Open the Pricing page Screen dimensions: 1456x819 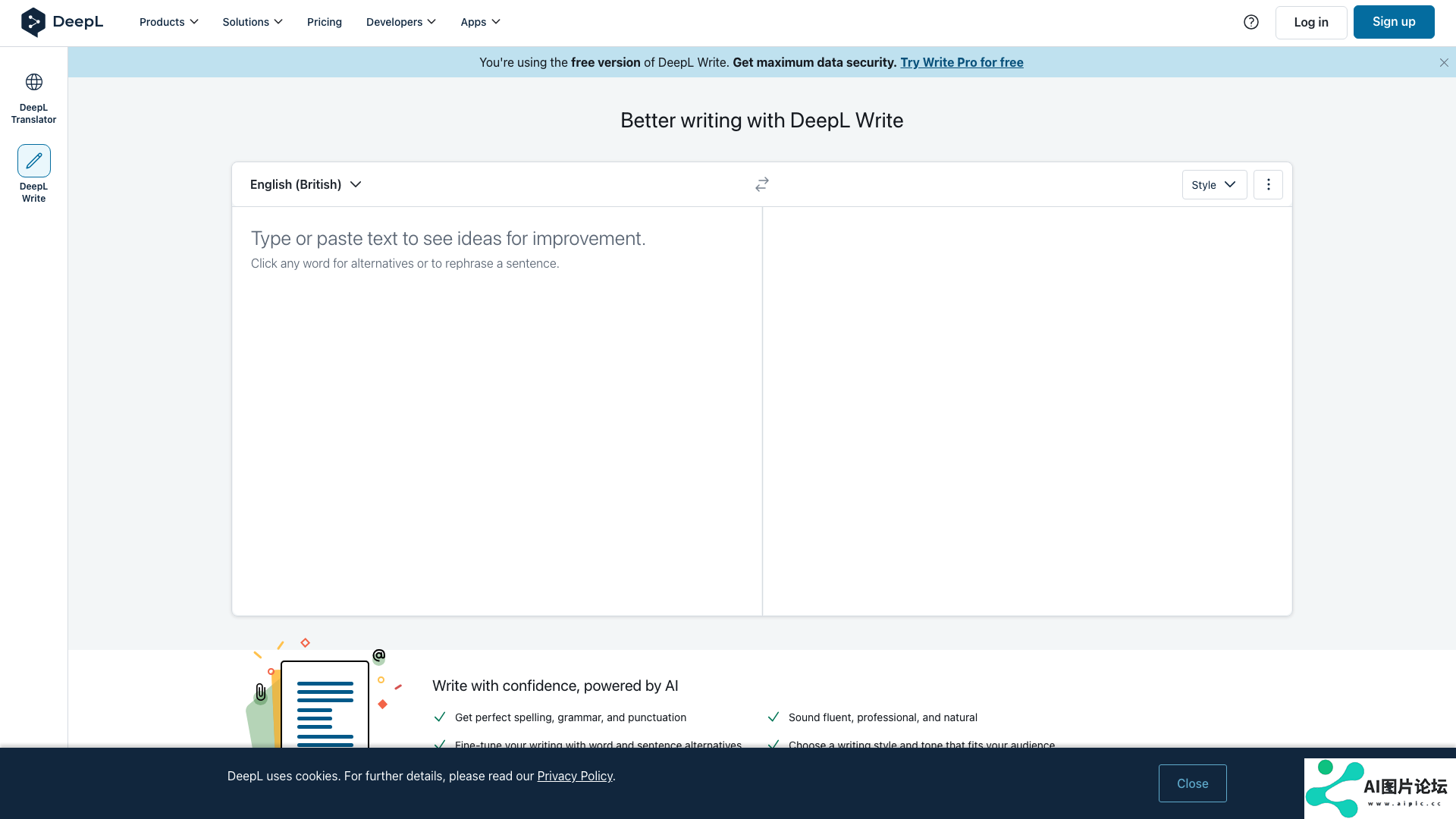pos(325,22)
